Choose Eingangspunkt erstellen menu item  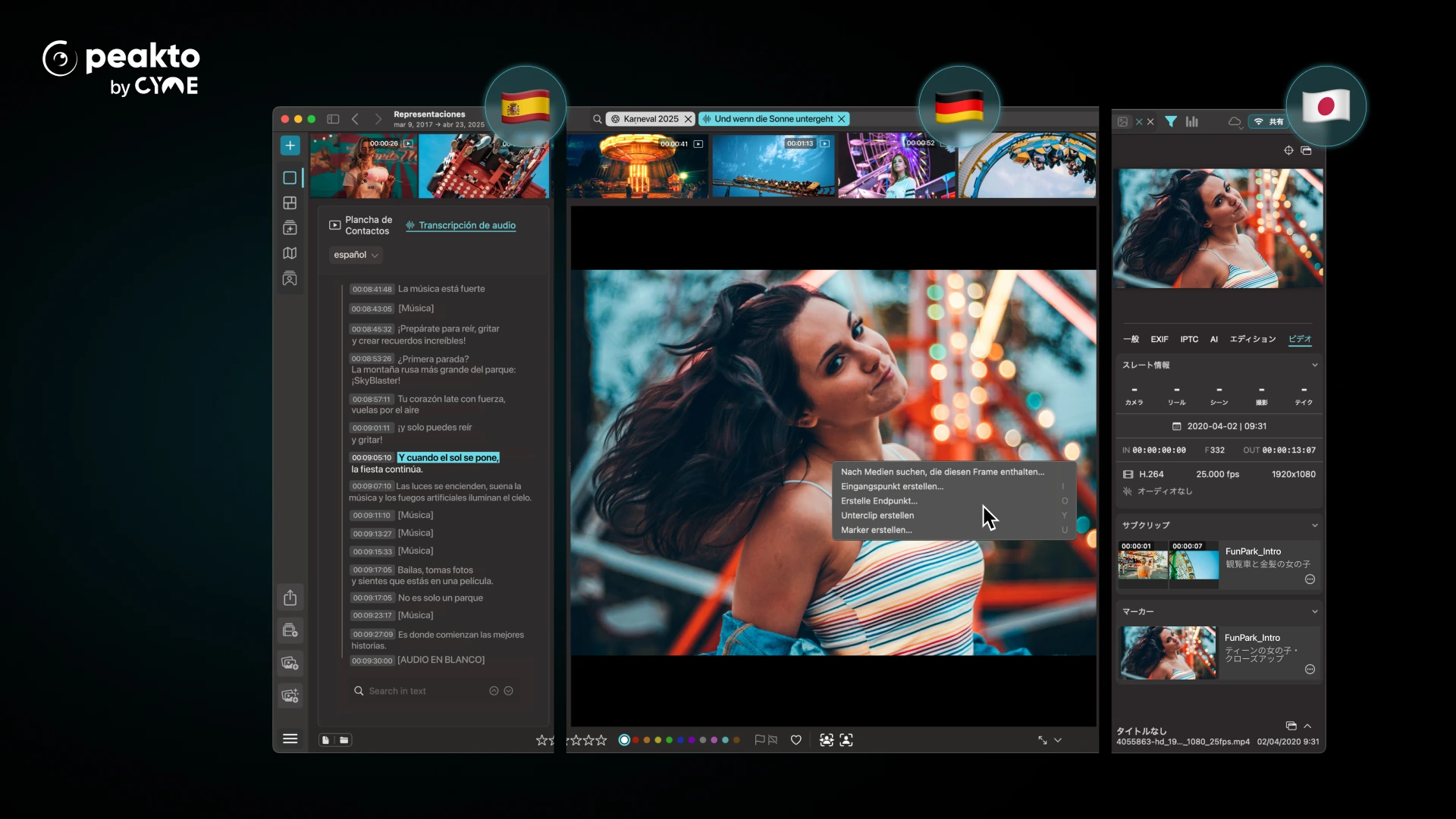tap(954, 487)
